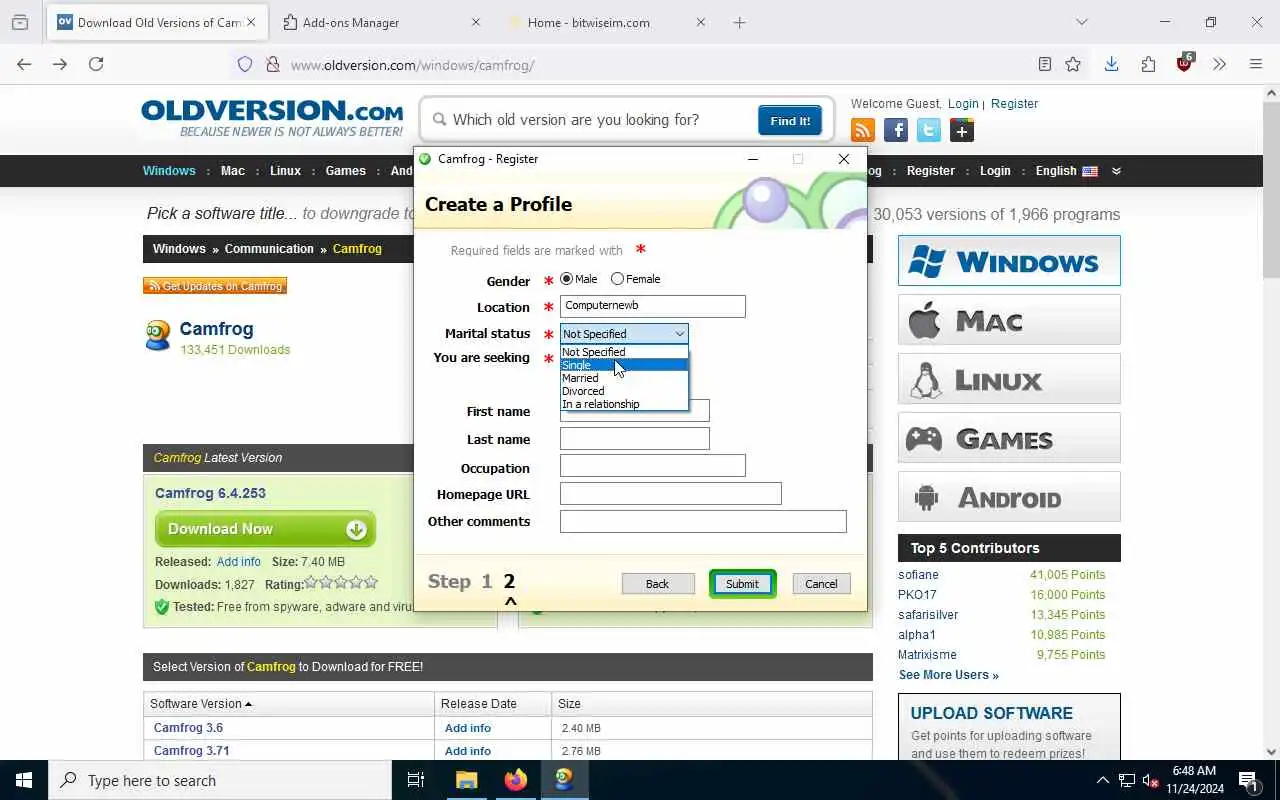
Task: Click the Other comments field
Action: 703,521
